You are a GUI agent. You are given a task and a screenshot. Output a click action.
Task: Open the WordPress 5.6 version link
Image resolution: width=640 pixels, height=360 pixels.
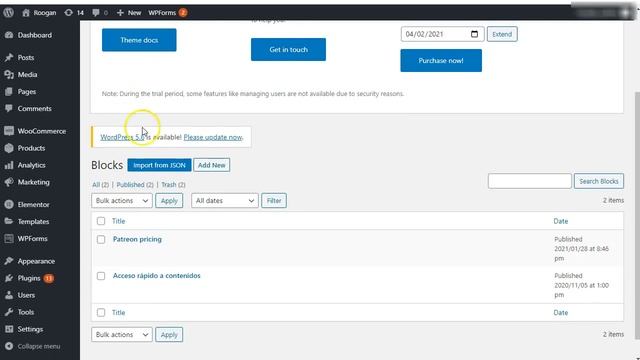(122, 137)
